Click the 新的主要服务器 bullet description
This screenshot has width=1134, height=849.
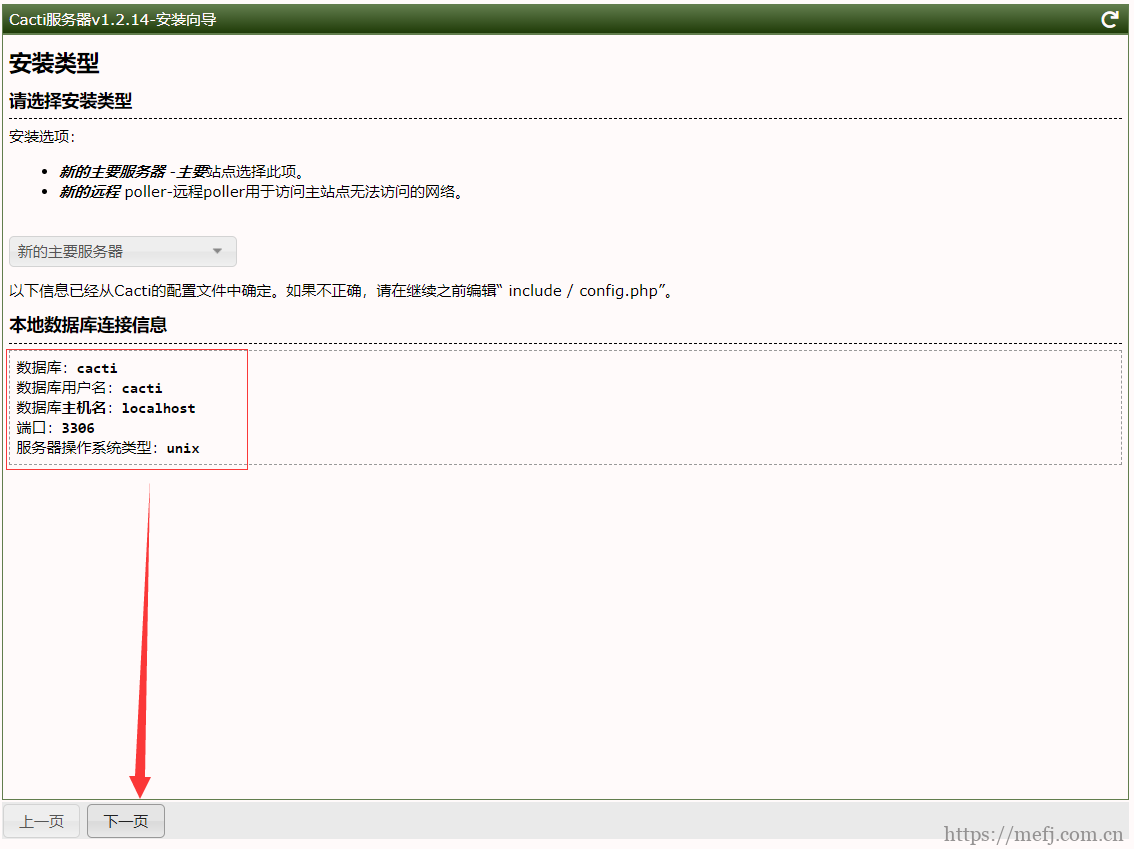click(x=182, y=171)
